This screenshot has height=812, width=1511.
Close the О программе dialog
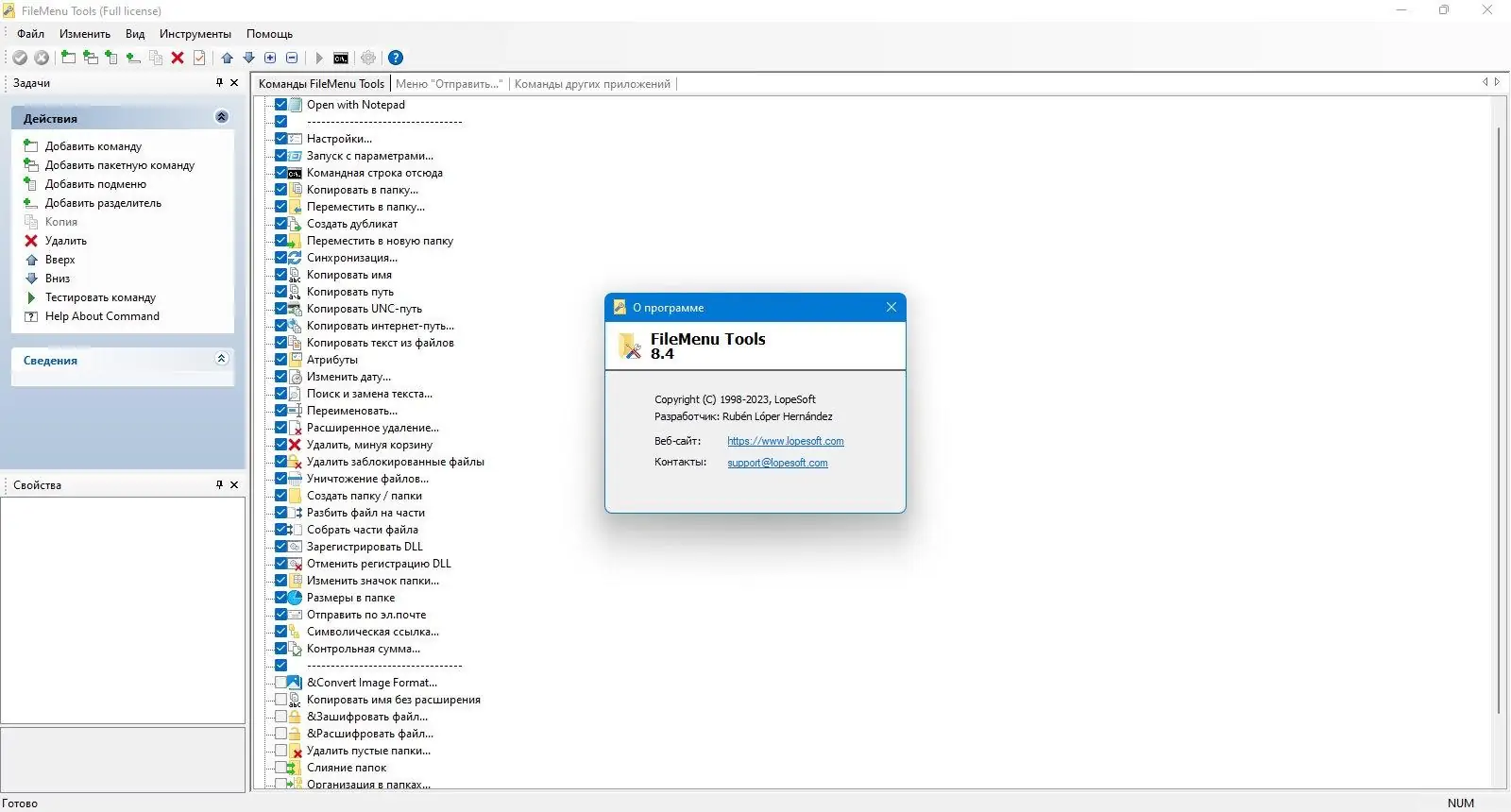click(x=891, y=307)
